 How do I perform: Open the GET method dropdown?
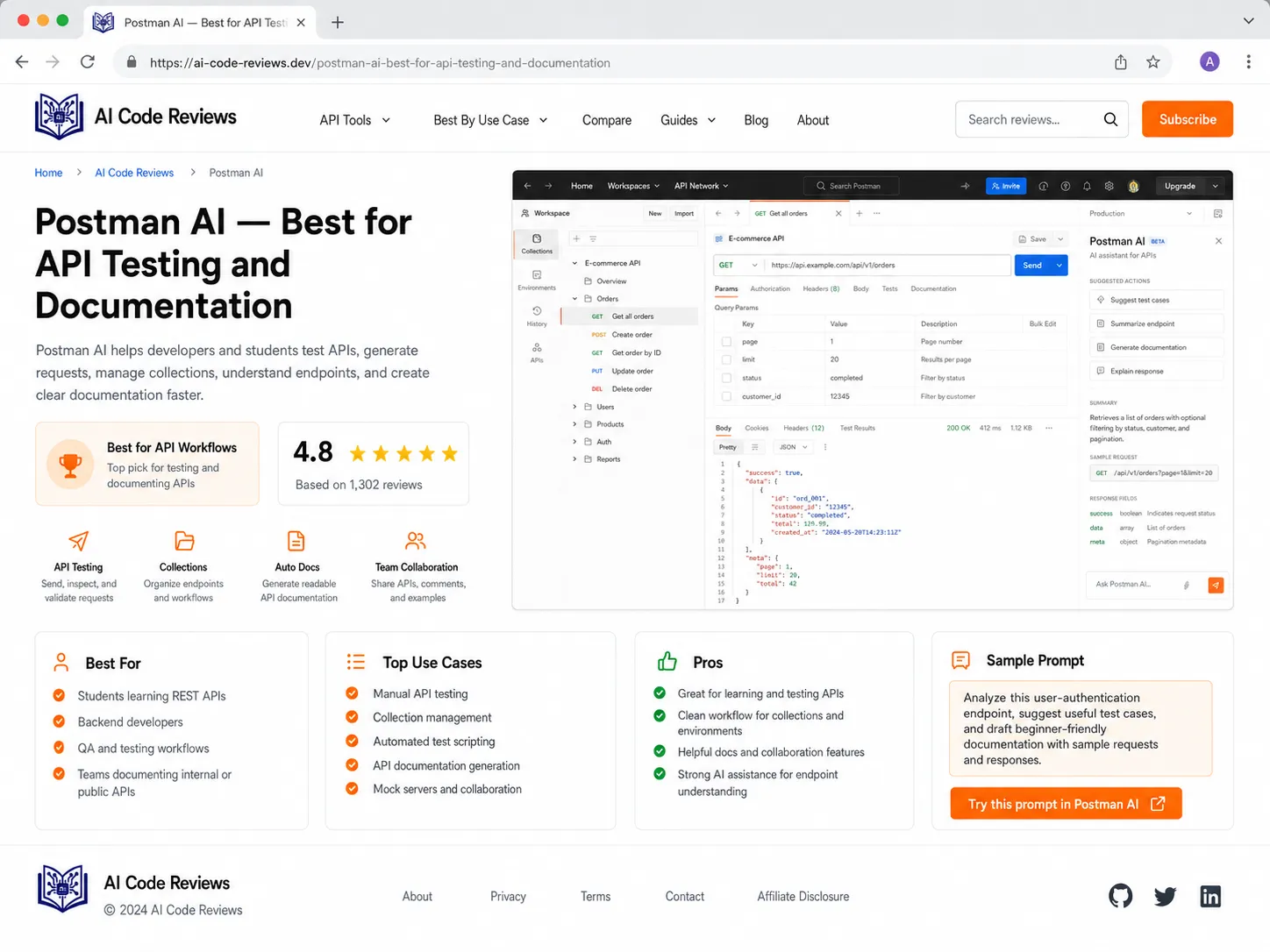[738, 265]
